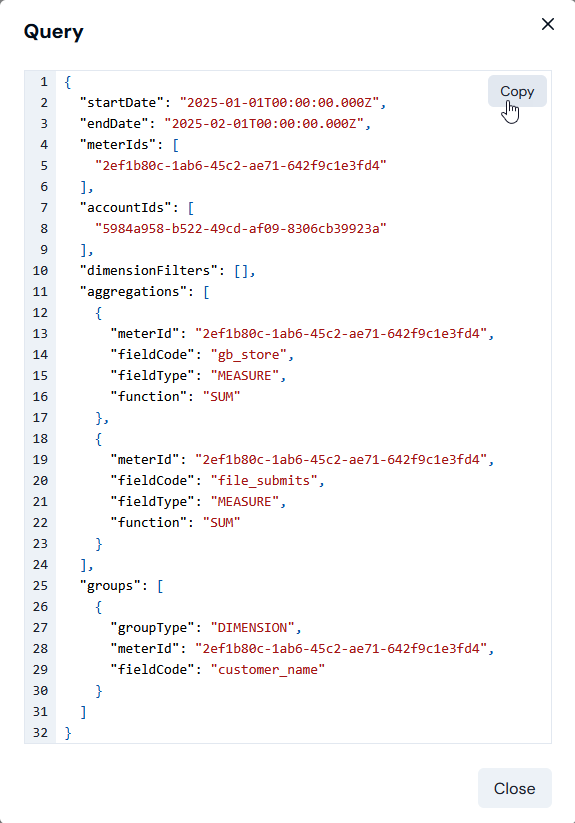This screenshot has height=823, width=575.
Task: Click the "dimensionFilters" key
Action: tap(148, 271)
